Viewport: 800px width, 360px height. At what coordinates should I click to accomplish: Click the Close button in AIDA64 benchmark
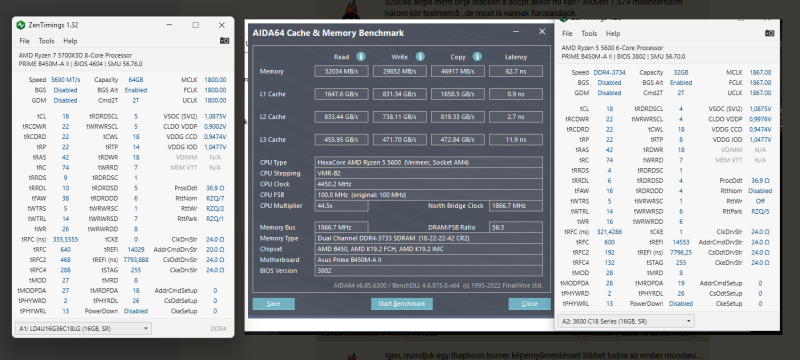click(x=530, y=304)
